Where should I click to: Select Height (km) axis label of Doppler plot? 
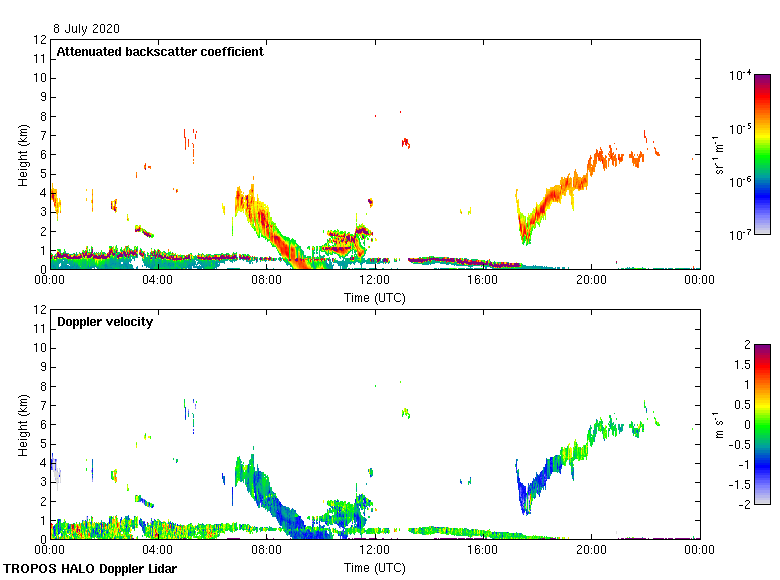pyautogui.click(x=22, y=424)
